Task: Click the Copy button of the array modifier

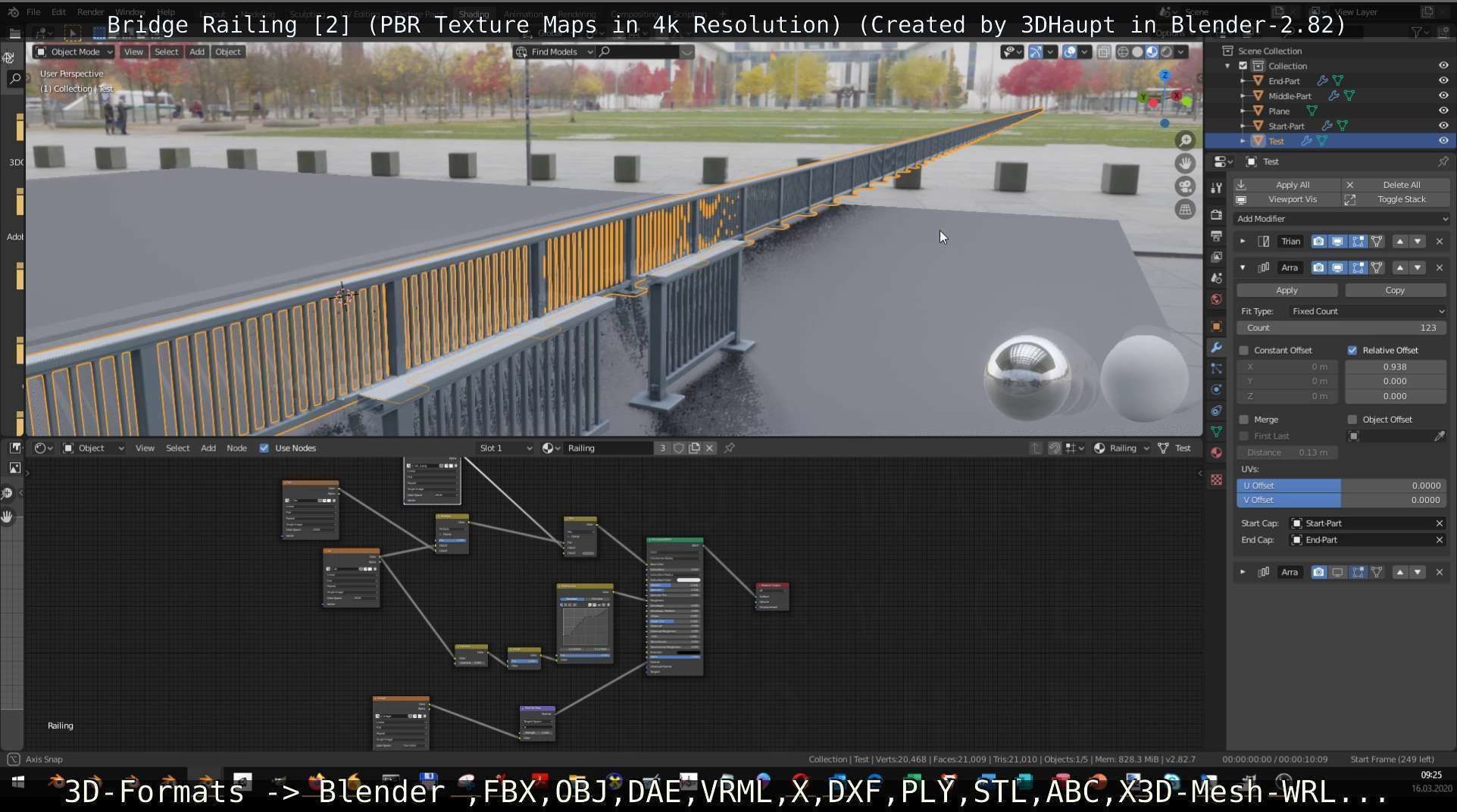Action: tap(1395, 291)
